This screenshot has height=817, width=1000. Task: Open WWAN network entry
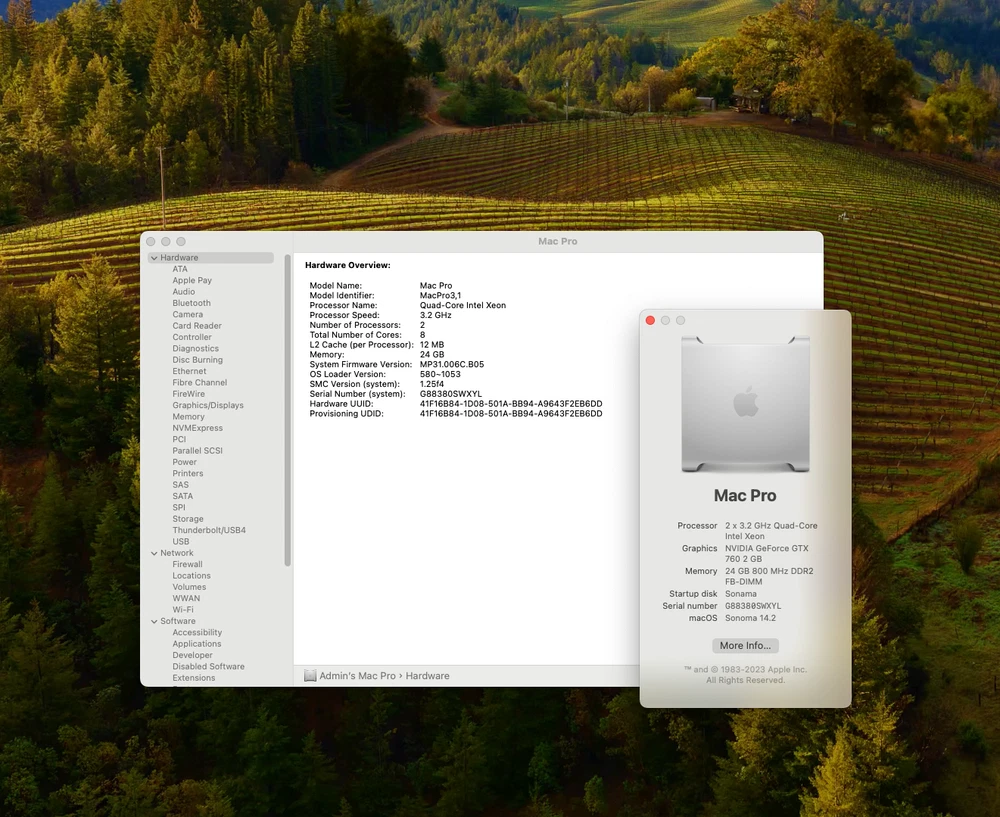coord(186,599)
